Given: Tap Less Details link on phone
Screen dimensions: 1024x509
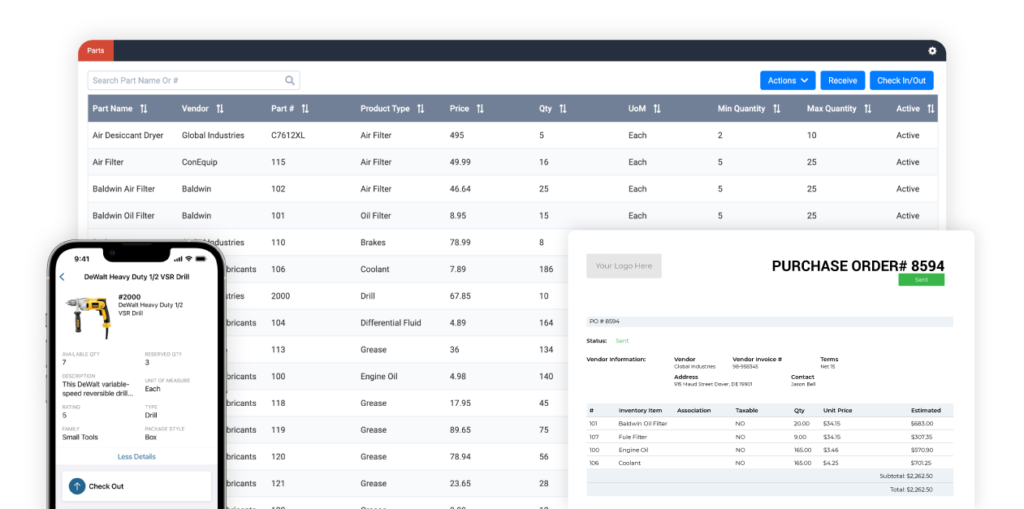Looking at the screenshot, I should (136, 457).
